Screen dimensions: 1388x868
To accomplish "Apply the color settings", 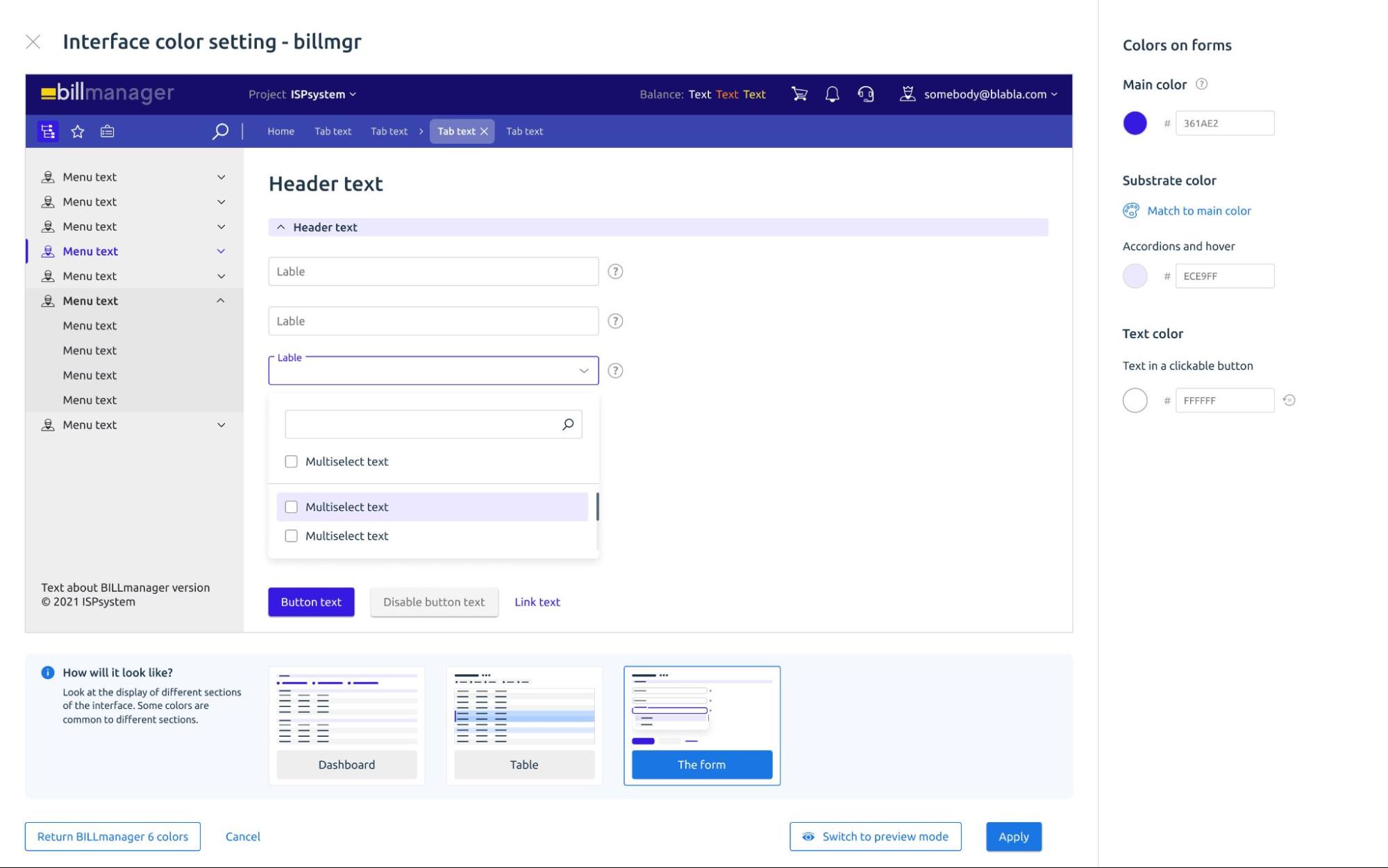I will (1013, 837).
